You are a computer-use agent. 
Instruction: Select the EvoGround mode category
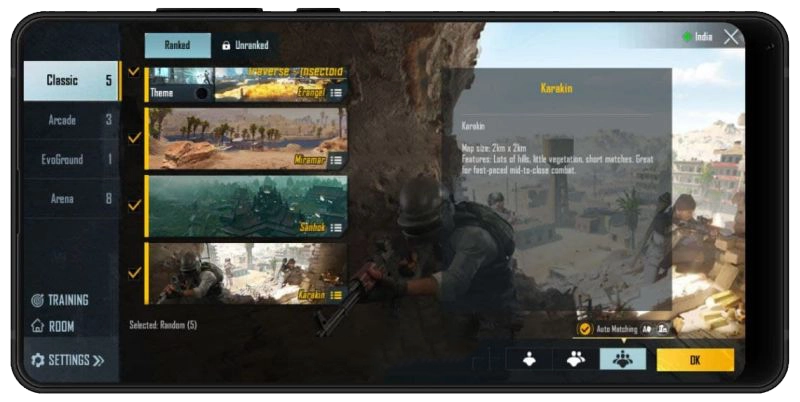click(71, 159)
